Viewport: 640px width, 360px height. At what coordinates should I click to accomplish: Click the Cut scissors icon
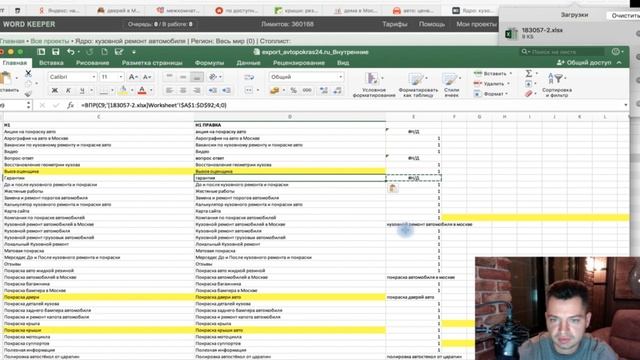pos(28,73)
